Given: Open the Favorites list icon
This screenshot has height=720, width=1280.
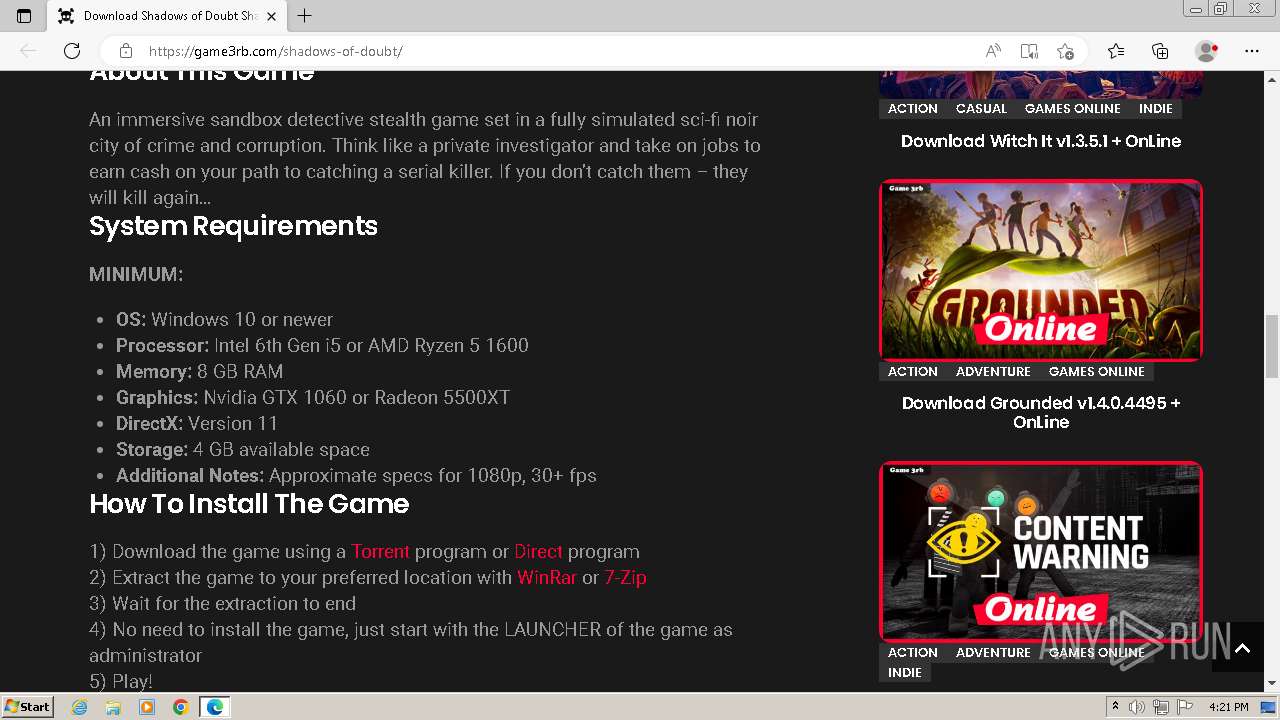Looking at the screenshot, I should pos(1116,51).
